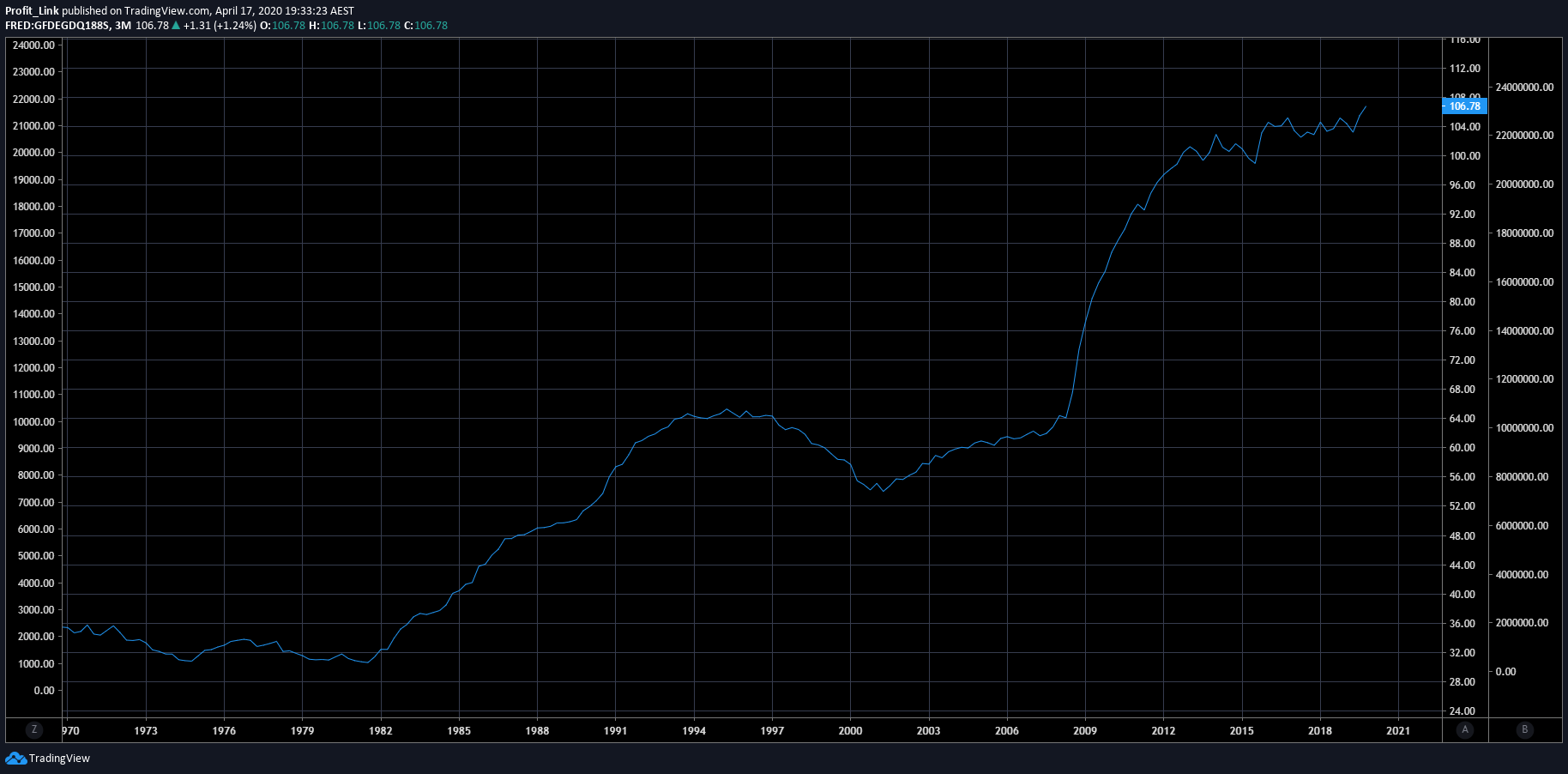The height and width of the screenshot is (774, 1568).
Task: Click the O:106.78 open value
Action: pos(283,26)
